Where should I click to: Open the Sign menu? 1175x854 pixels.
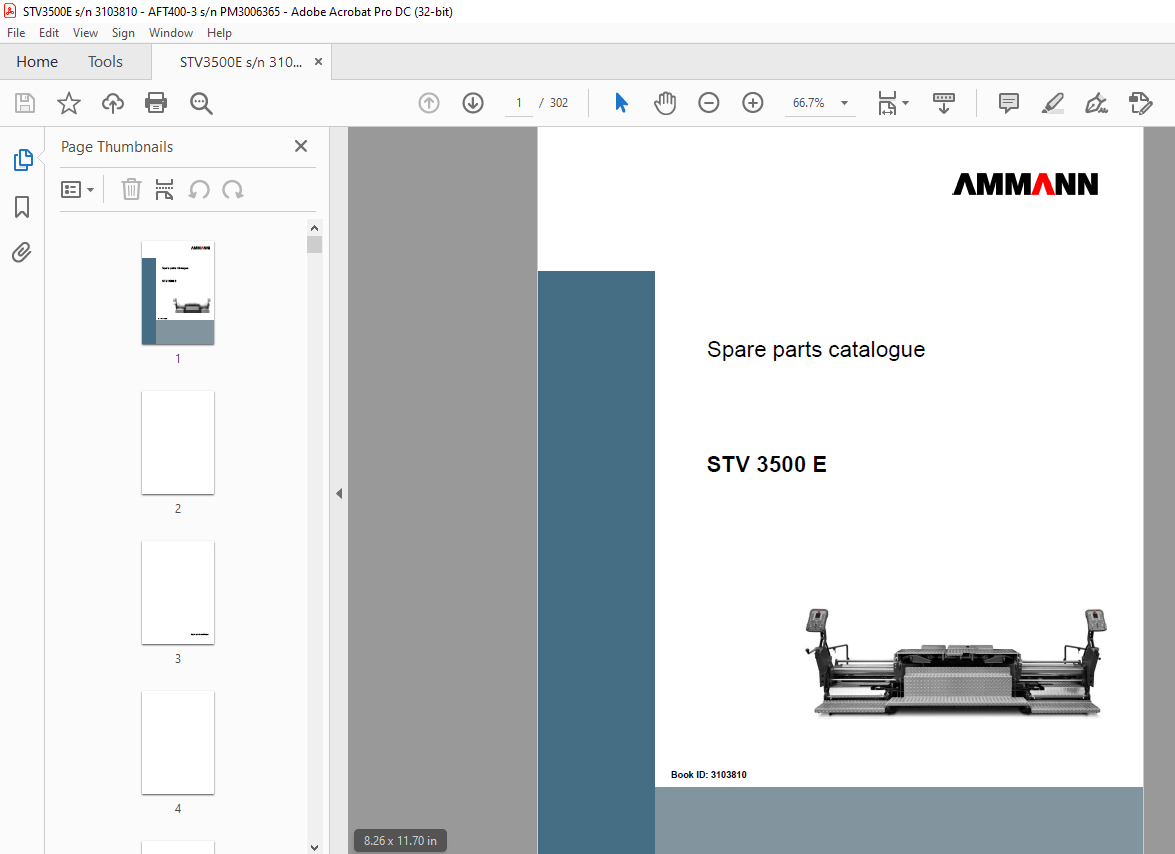[123, 32]
